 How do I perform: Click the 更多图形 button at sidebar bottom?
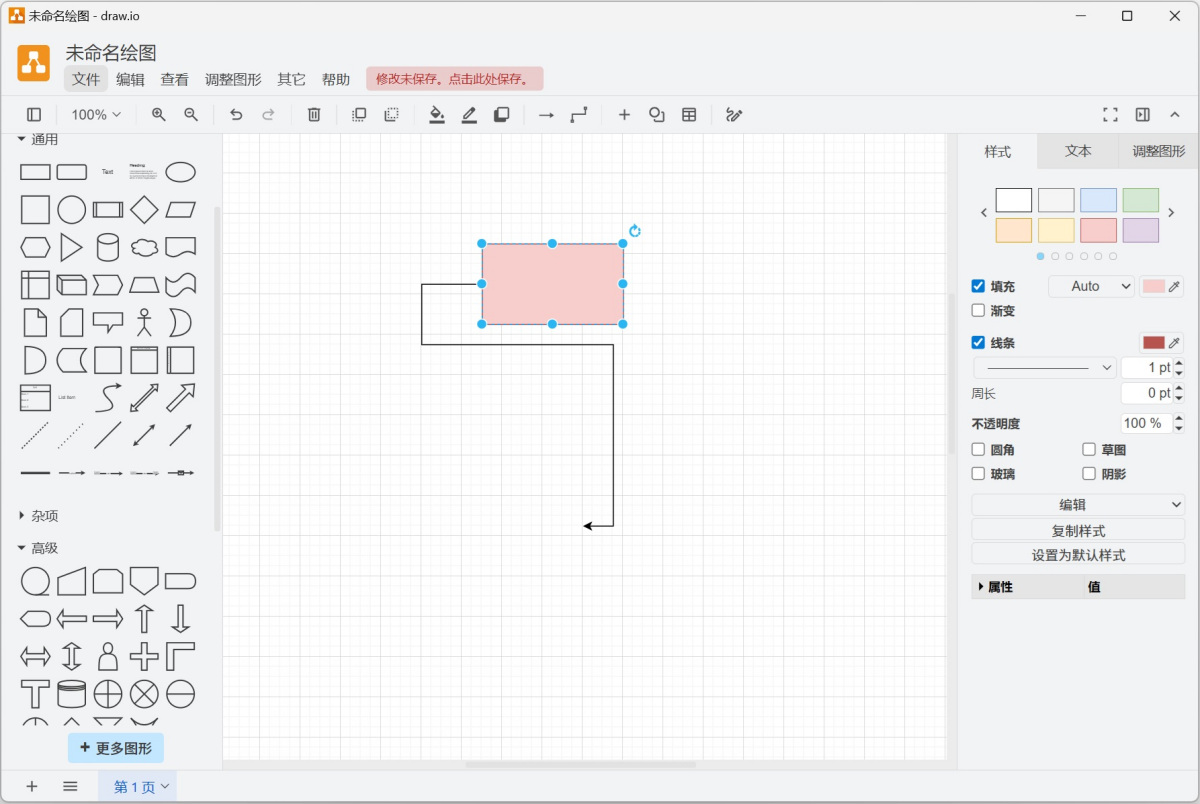[x=115, y=747]
